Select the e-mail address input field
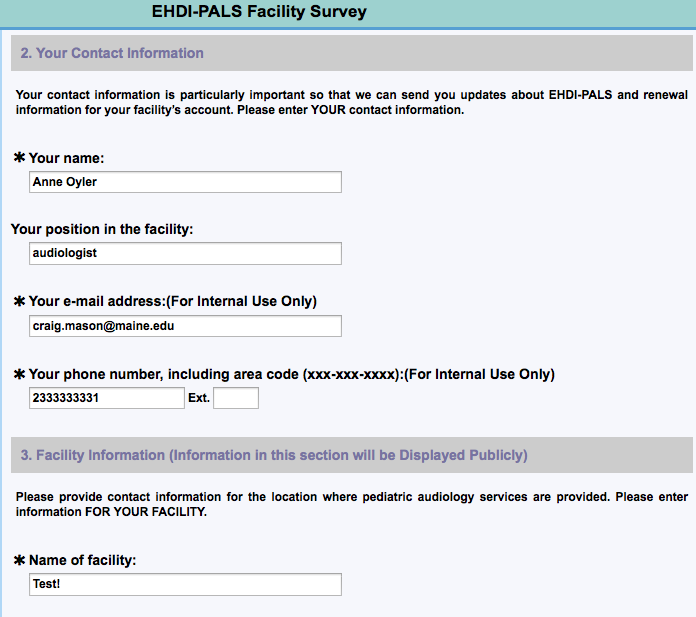 pos(186,326)
